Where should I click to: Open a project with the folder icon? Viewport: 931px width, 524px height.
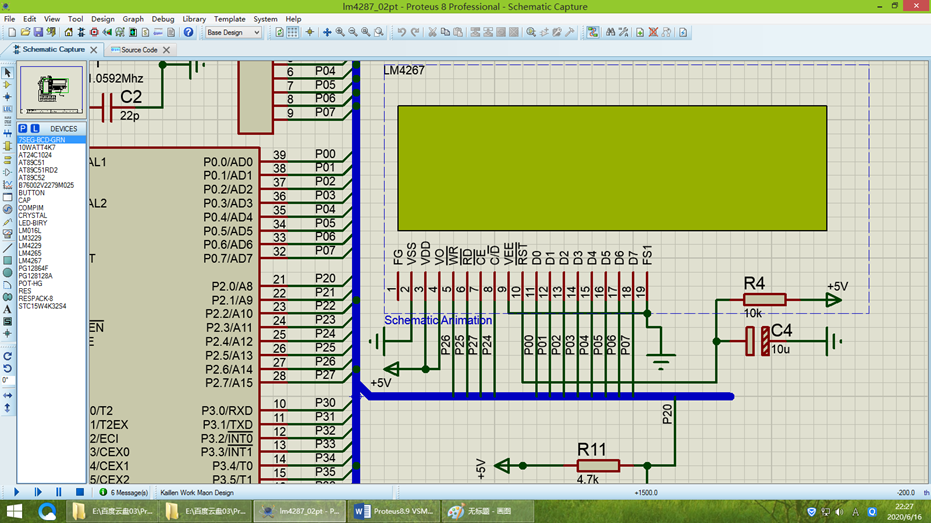point(25,33)
